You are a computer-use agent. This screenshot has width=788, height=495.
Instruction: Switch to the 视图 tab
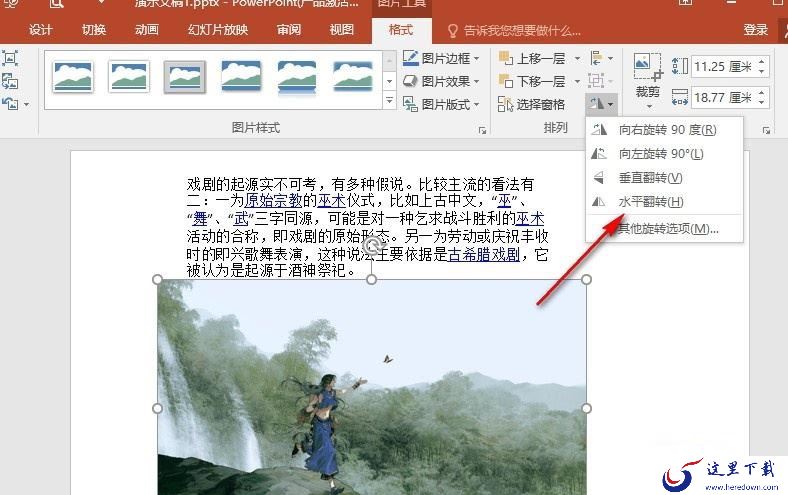click(342, 30)
